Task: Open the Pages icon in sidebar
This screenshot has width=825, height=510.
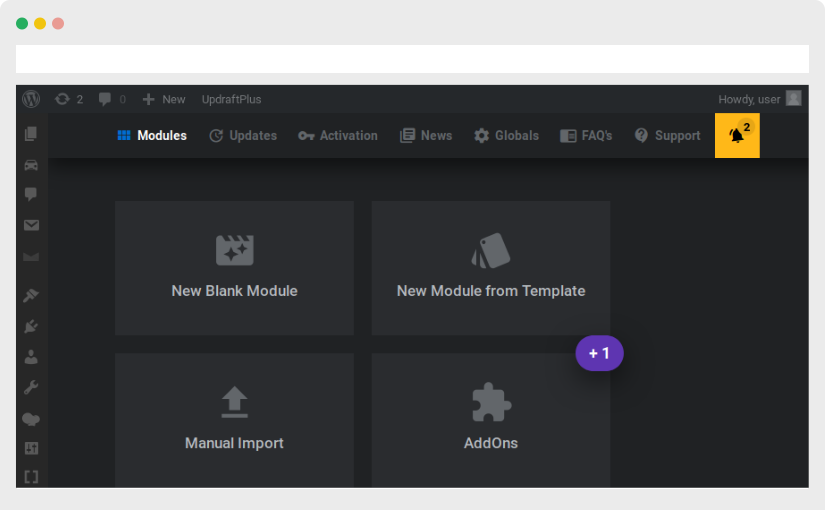Action: [x=31, y=134]
